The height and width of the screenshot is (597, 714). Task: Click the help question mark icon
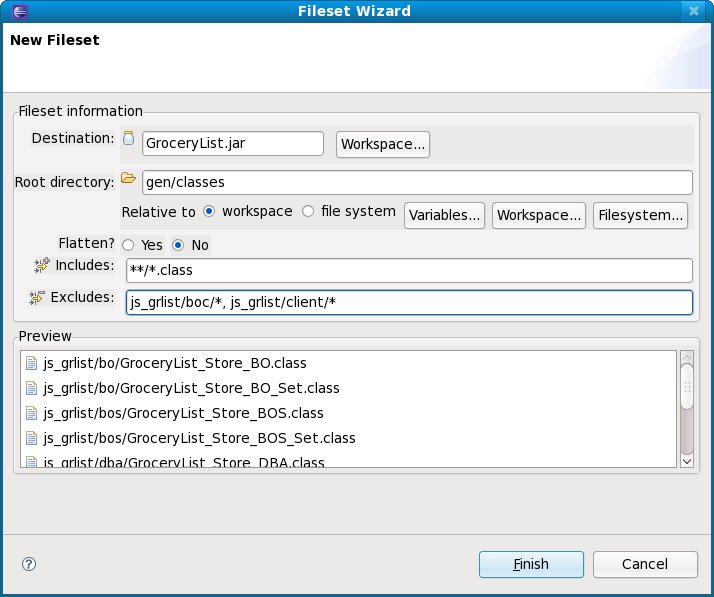tap(29, 564)
